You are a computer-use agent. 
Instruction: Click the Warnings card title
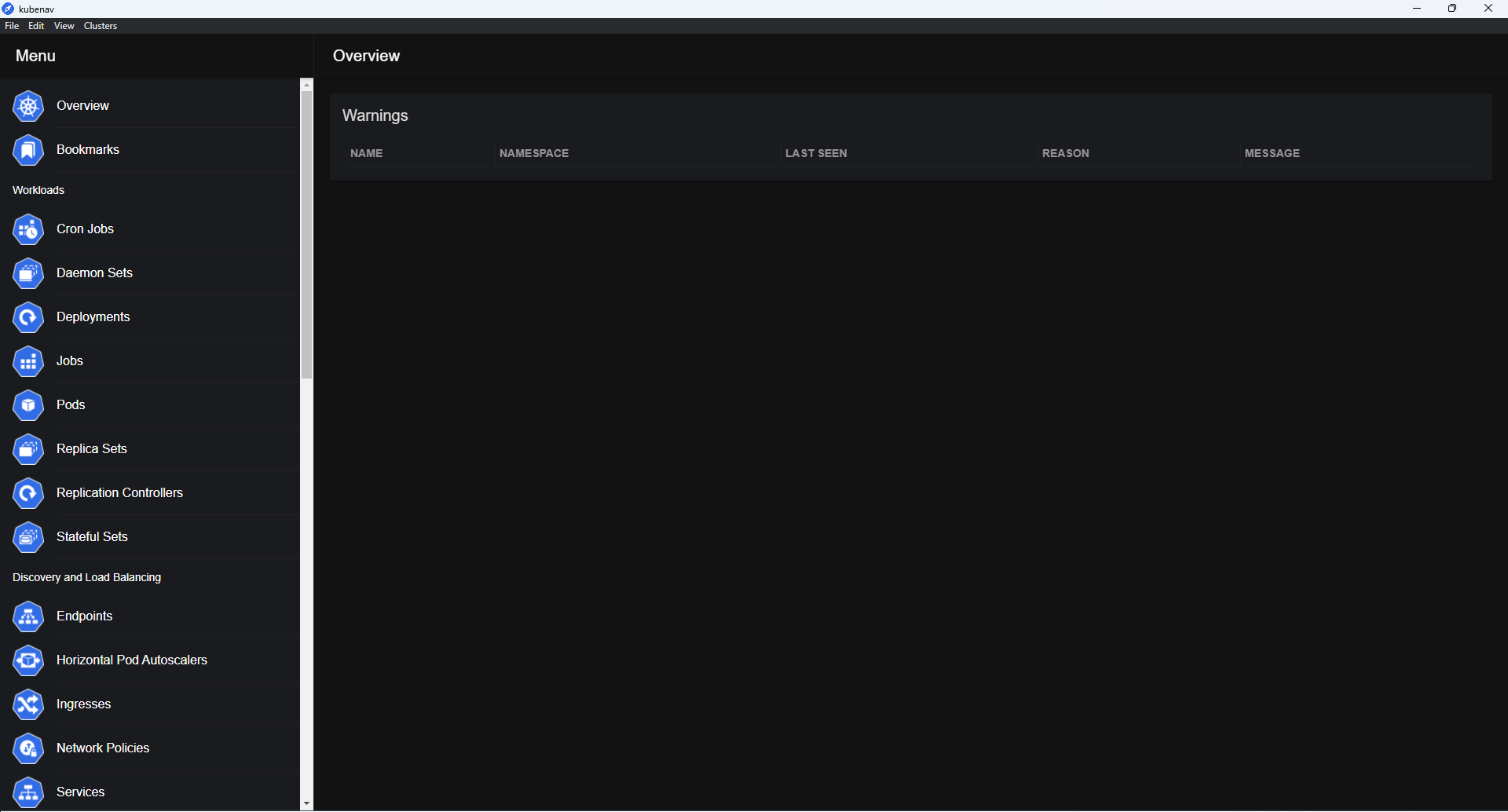click(375, 115)
